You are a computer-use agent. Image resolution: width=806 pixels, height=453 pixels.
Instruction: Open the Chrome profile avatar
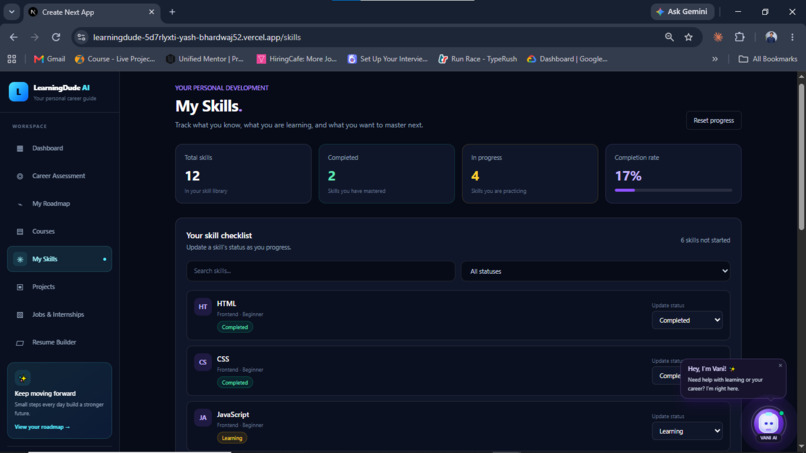coord(771,37)
